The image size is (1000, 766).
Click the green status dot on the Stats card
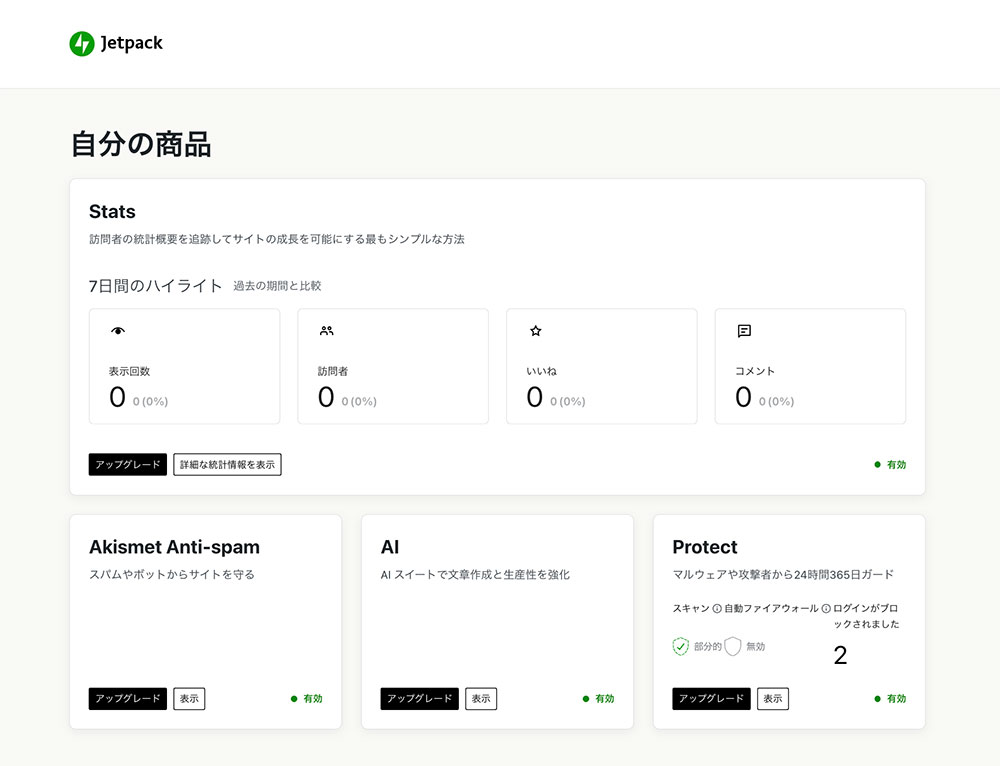[878, 464]
